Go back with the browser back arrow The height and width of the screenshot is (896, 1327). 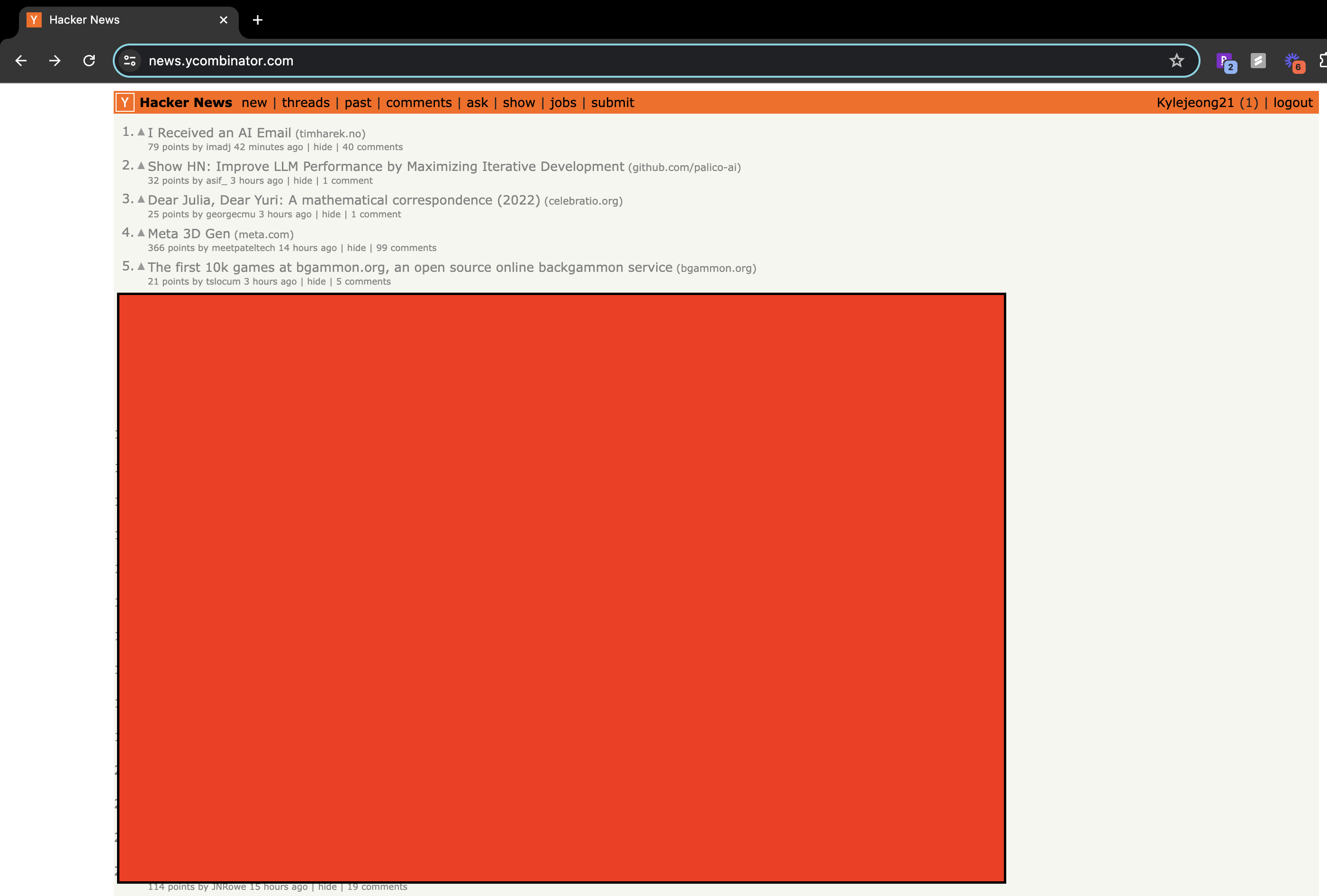21,61
